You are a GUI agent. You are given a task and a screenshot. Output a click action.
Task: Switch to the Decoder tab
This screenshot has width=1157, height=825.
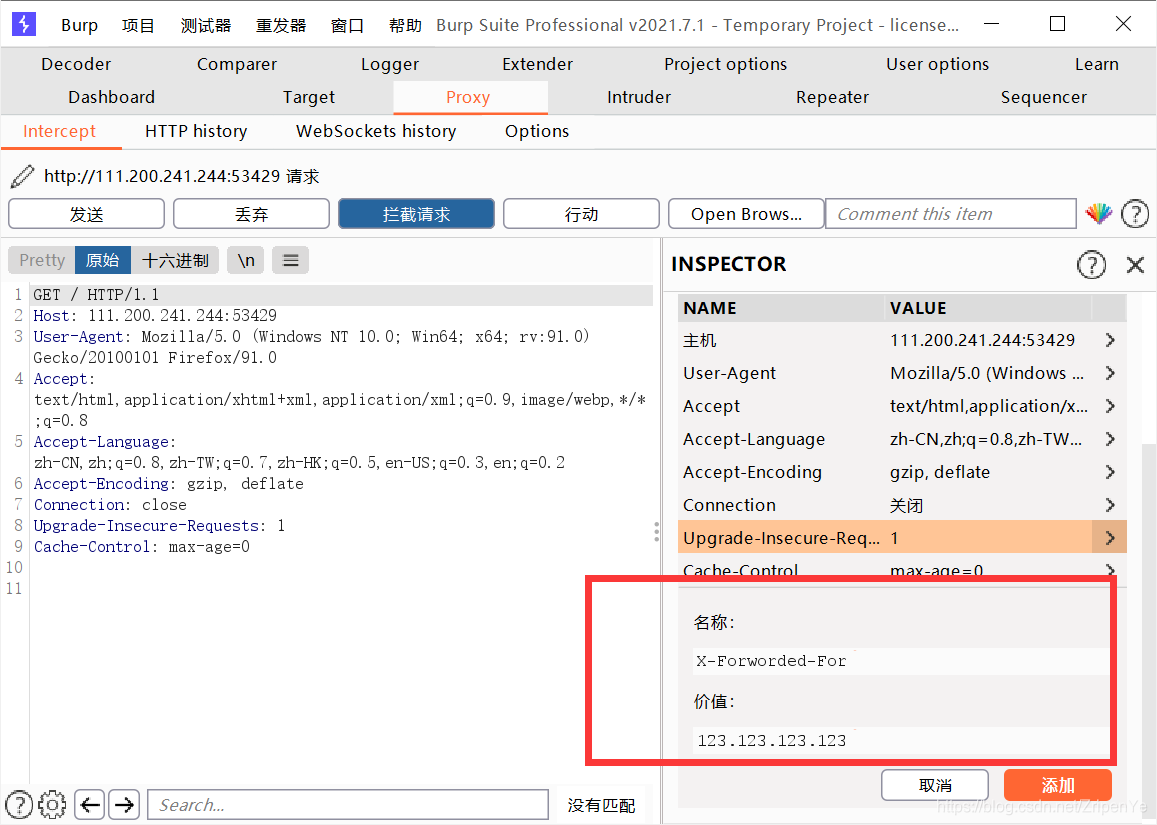pyautogui.click(x=76, y=64)
